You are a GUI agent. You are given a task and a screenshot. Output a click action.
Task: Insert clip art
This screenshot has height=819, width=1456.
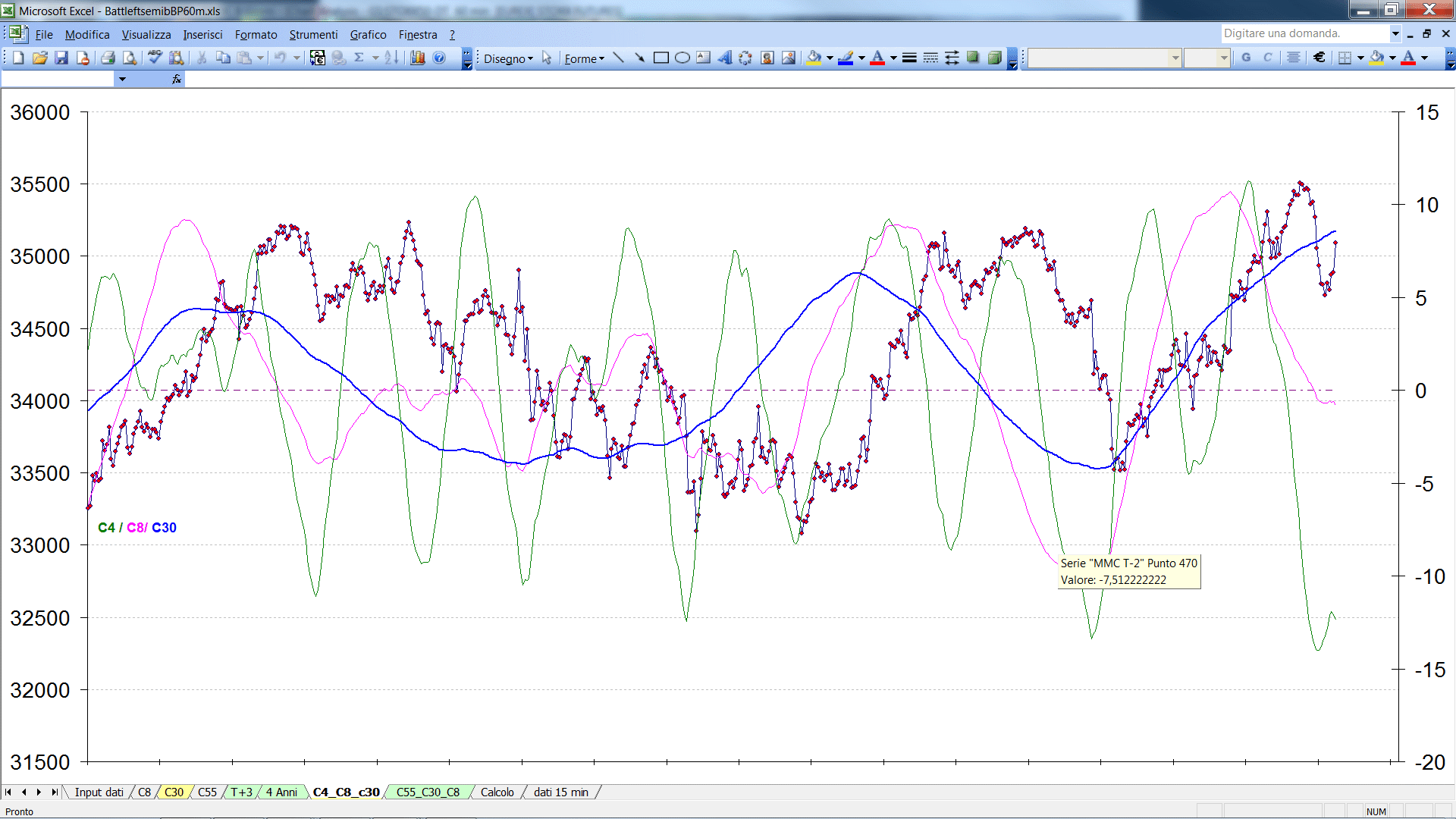coord(767,58)
